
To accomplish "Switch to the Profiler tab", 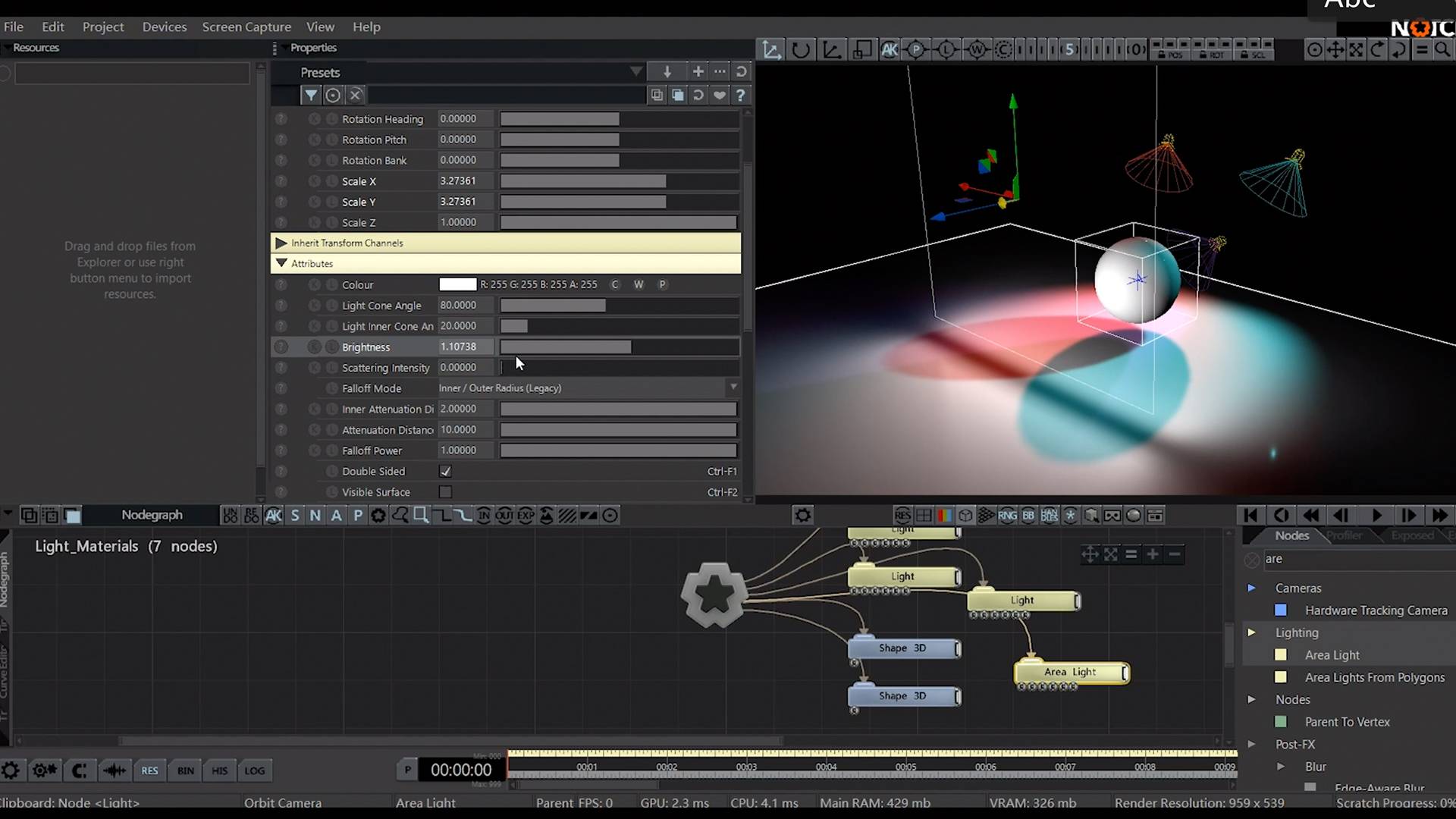I will click(1344, 535).
